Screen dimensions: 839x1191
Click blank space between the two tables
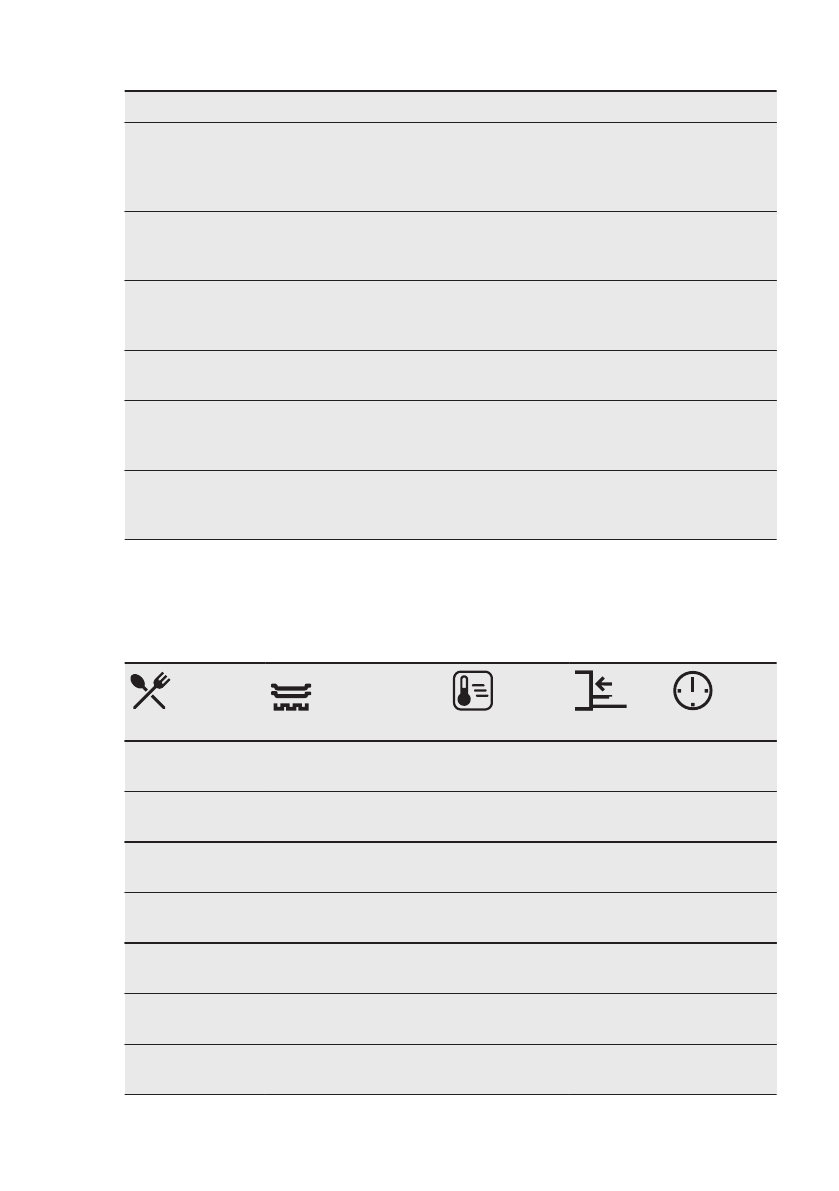[450, 601]
